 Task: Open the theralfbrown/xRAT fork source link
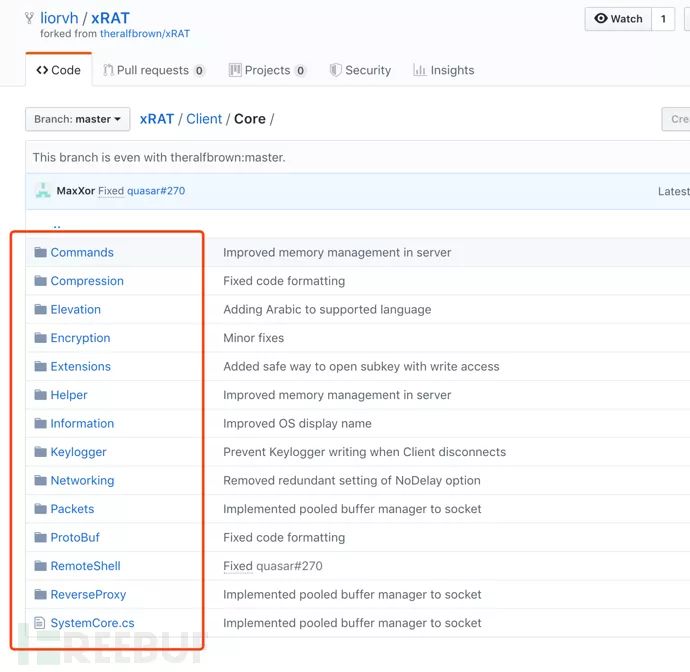coord(144,34)
